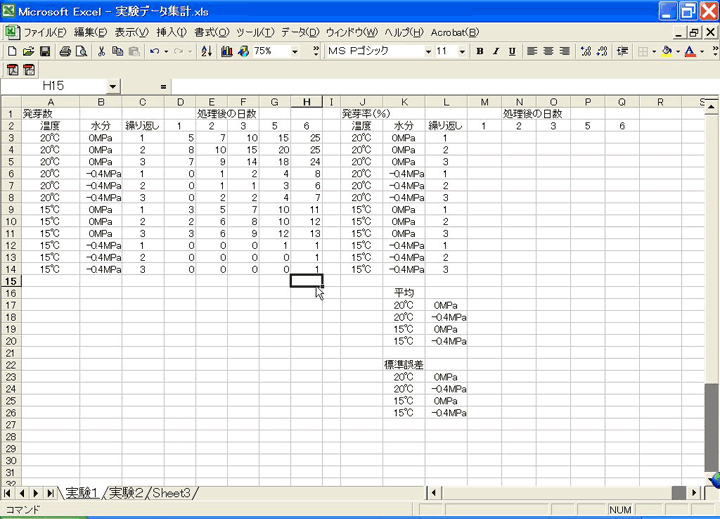Toggle Underline formatting
This screenshot has width=720, height=519.
[x=512, y=51]
